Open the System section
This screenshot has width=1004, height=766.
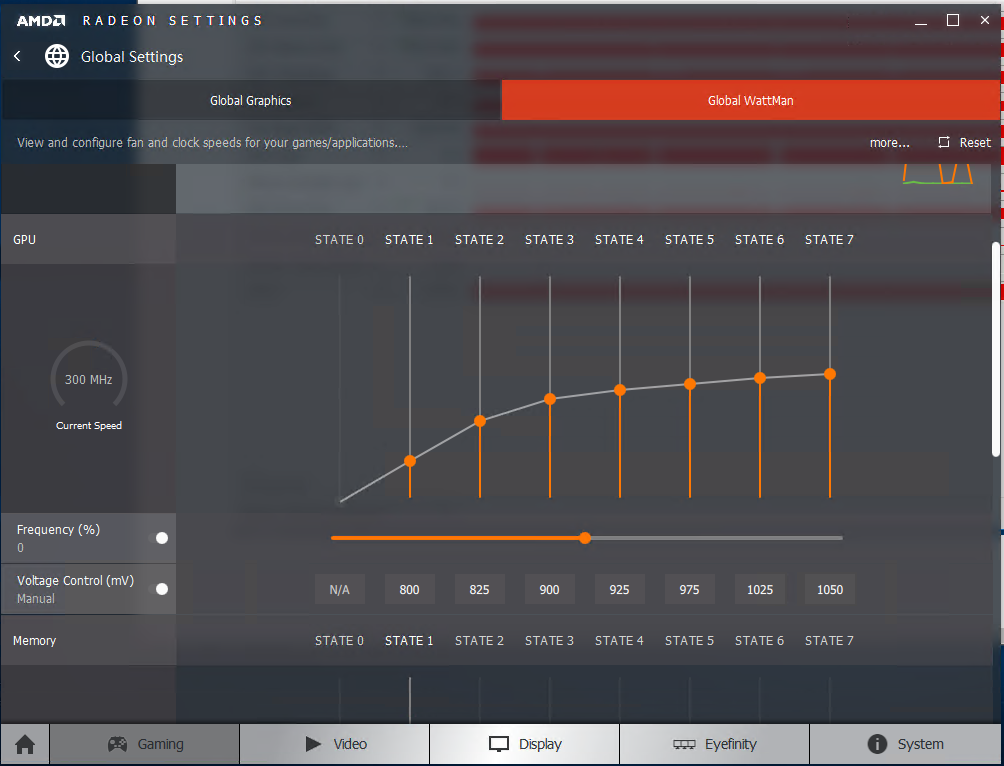[x=905, y=744]
